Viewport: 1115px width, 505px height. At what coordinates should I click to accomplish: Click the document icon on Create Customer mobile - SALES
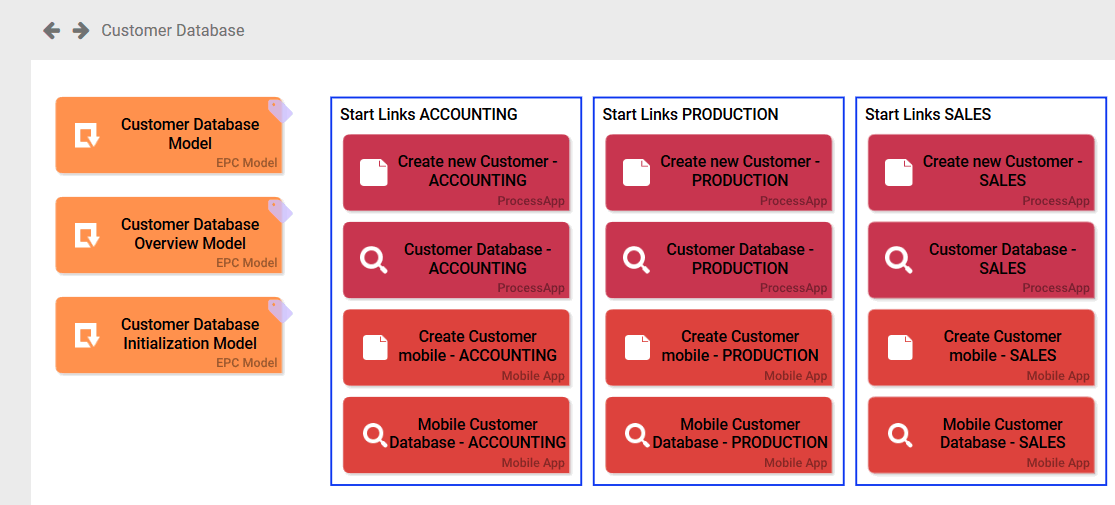pos(899,347)
